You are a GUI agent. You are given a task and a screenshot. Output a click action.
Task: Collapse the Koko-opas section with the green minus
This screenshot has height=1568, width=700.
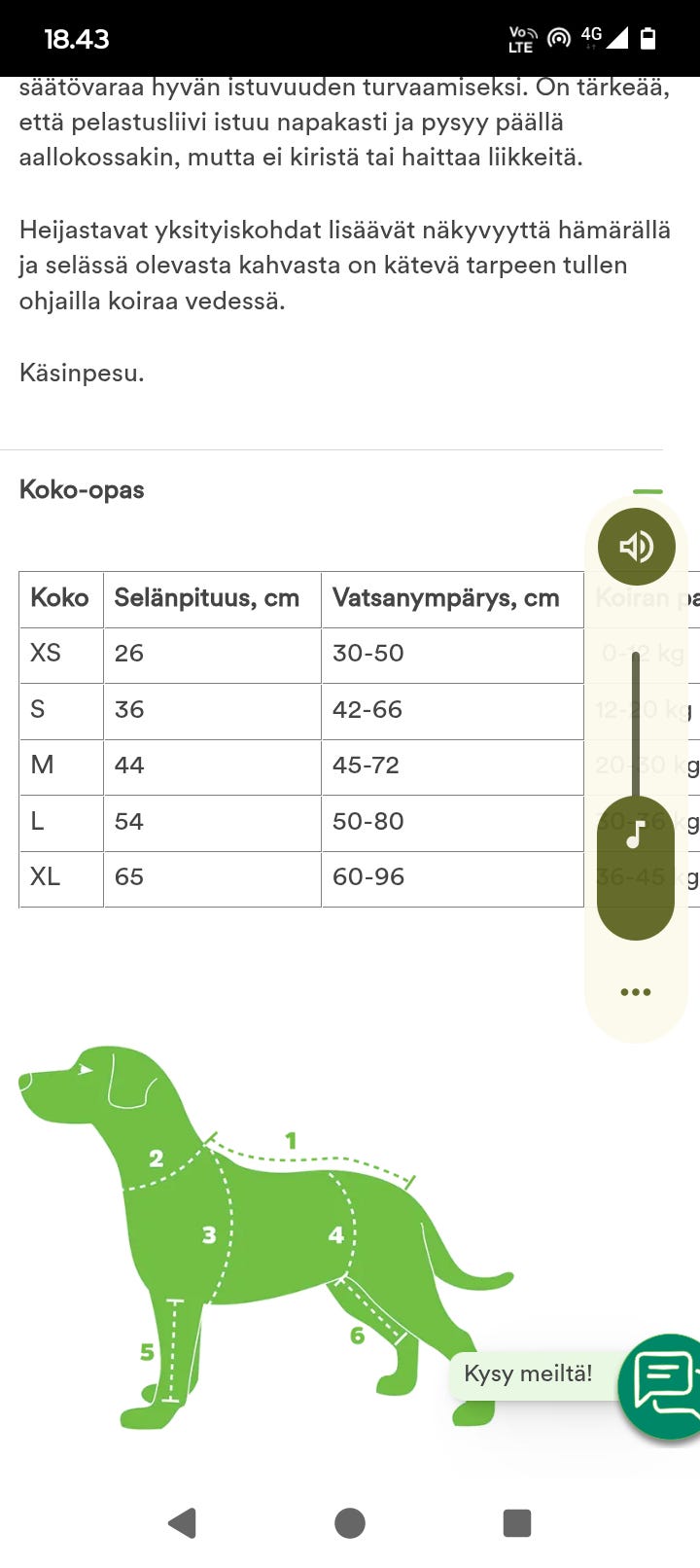pos(647,491)
